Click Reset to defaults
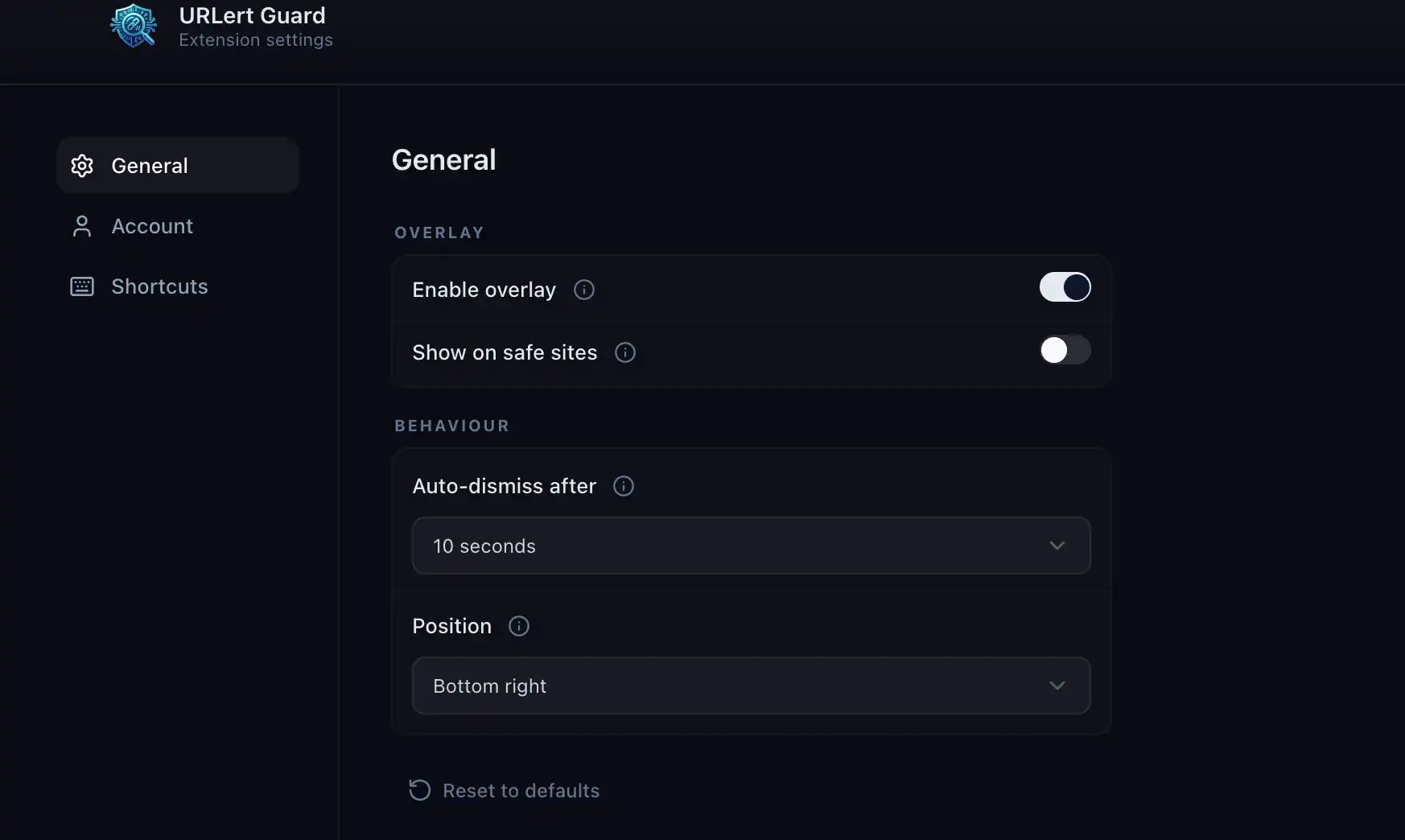The width and height of the screenshot is (1405, 840). coord(521,790)
